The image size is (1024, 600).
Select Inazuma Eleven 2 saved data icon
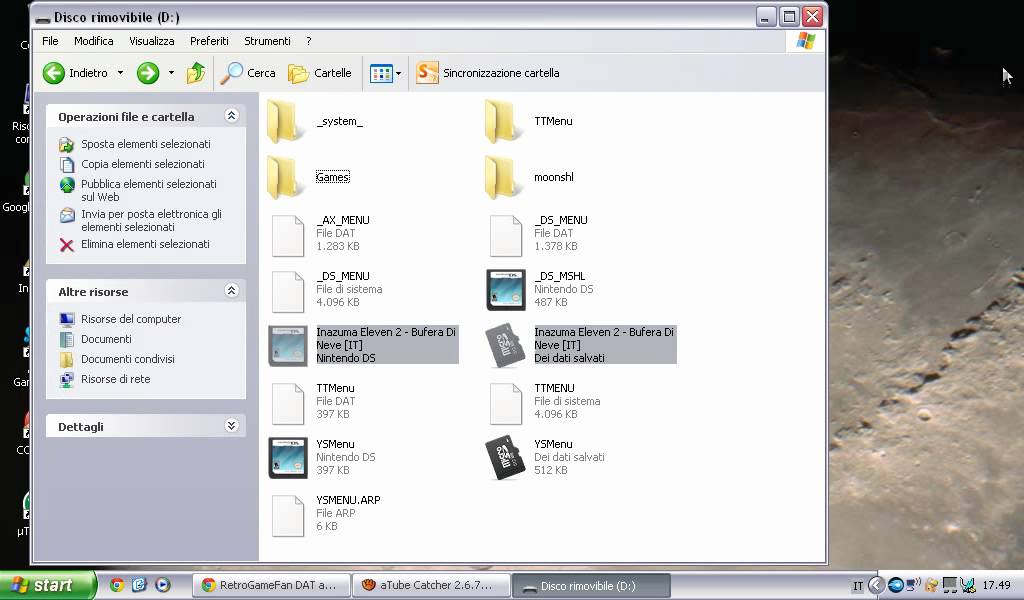[x=506, y=346]
